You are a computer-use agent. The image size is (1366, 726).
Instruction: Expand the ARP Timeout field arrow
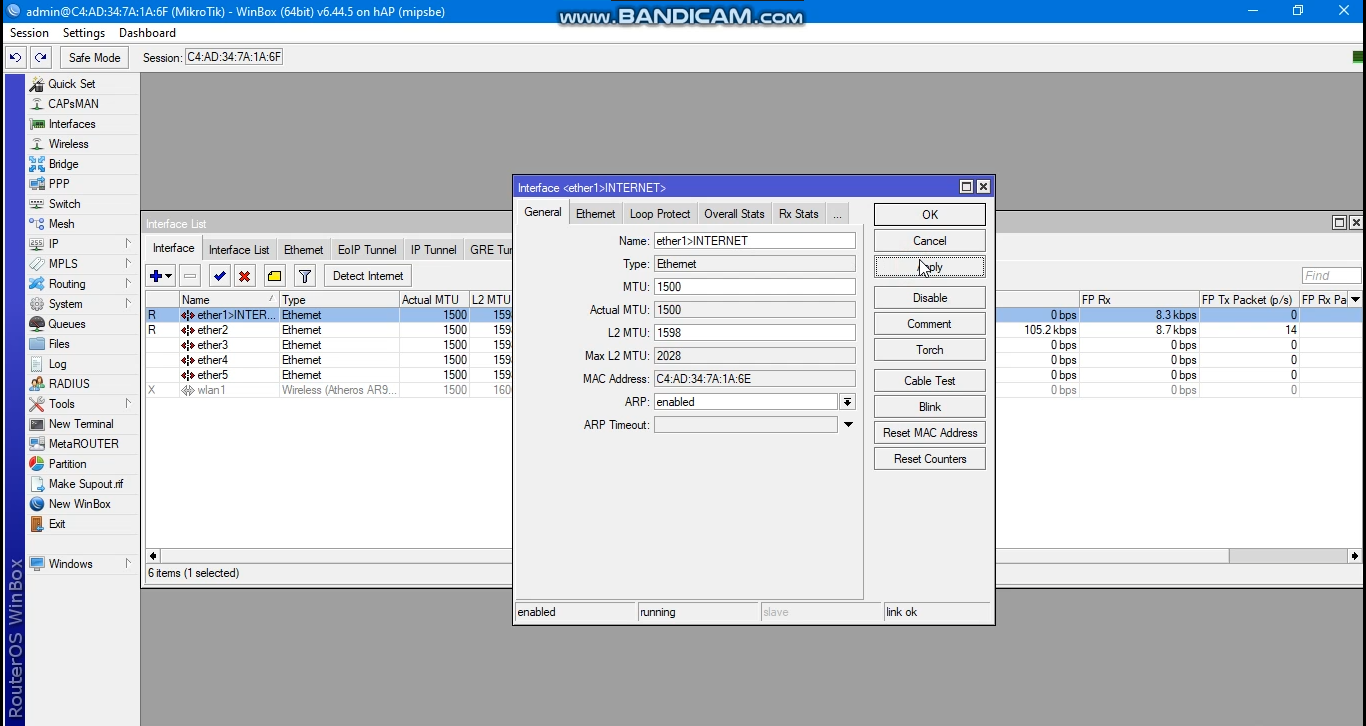click(x=848, y=425)
